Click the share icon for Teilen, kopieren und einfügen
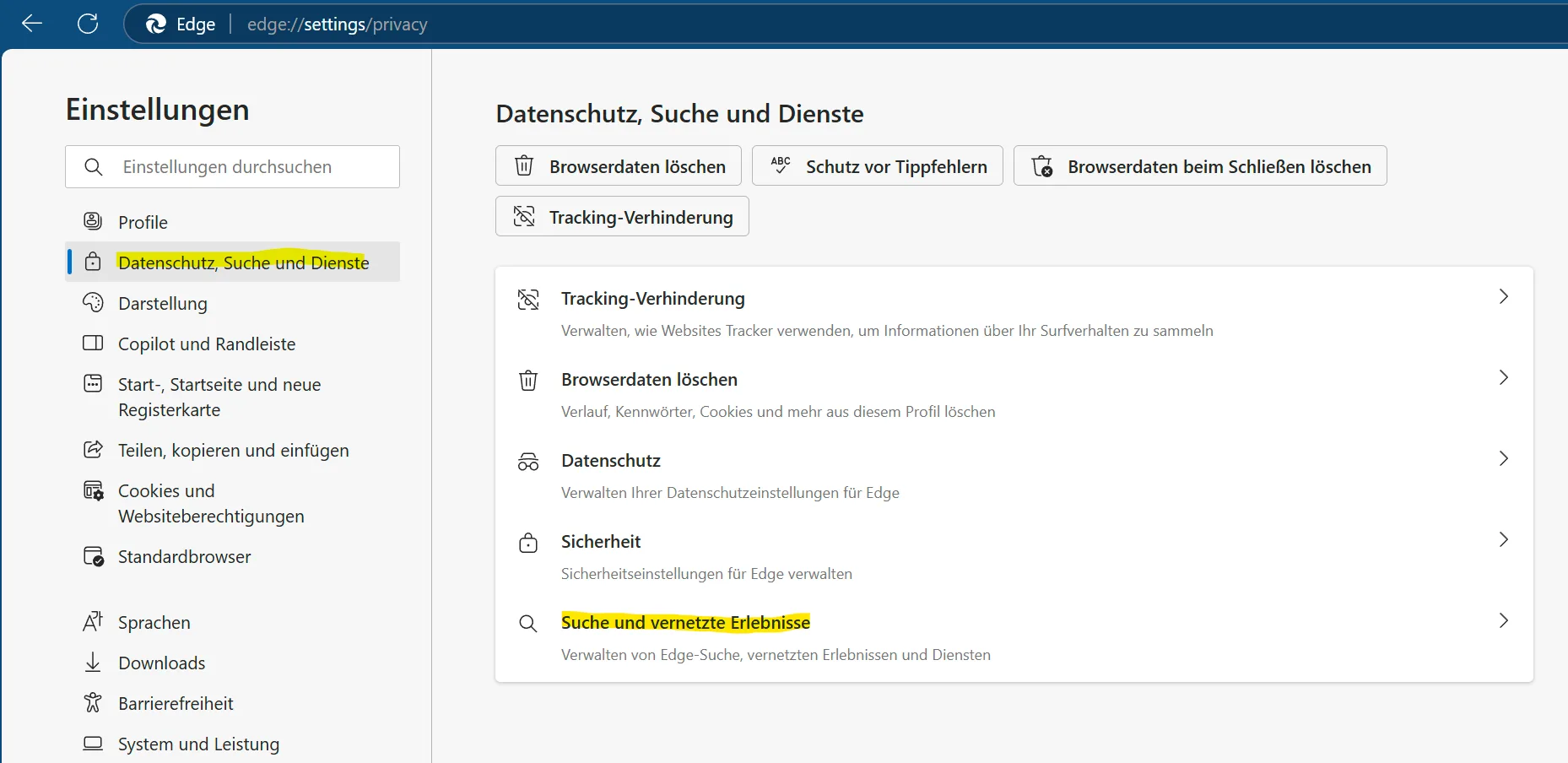This screenshot has width=1568, height=763. (x=93, y=449)
